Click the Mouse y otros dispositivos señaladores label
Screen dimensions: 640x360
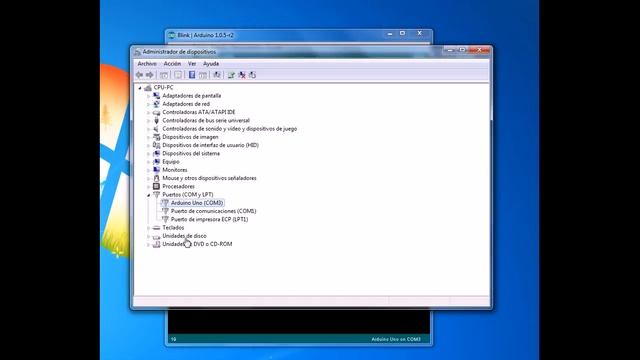click(x=209, y=178)
